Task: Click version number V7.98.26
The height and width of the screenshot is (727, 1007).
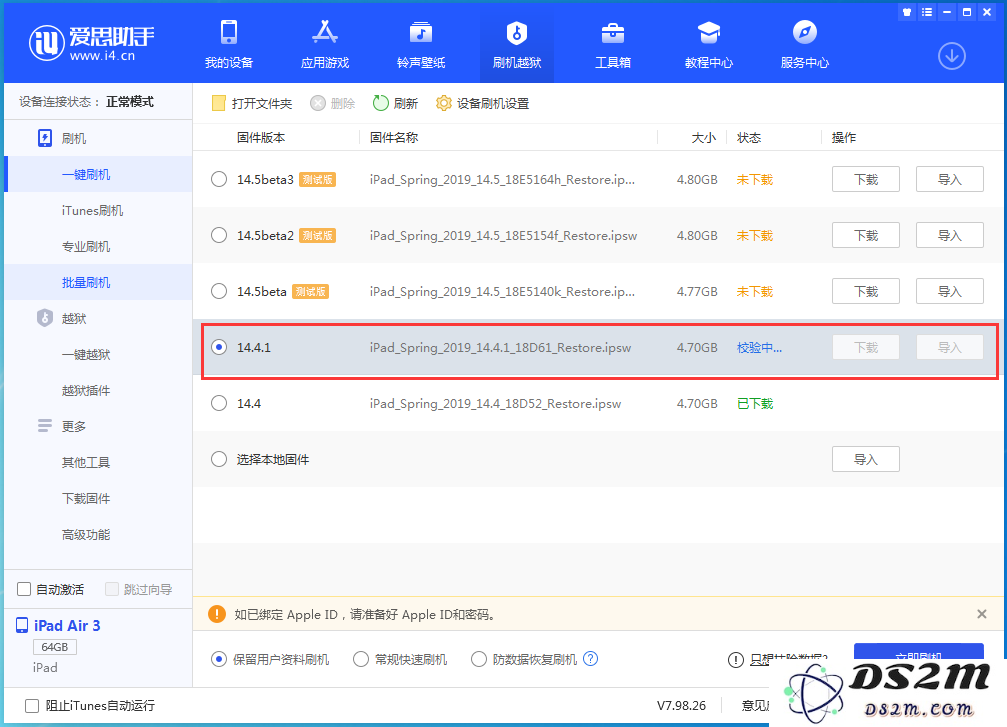Action: pyautogui.click(x=681, y=706)
